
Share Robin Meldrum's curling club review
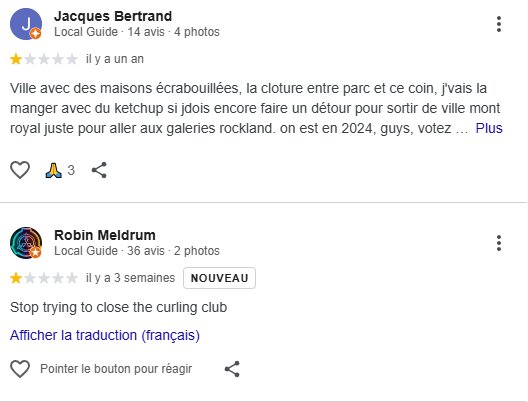232,369
